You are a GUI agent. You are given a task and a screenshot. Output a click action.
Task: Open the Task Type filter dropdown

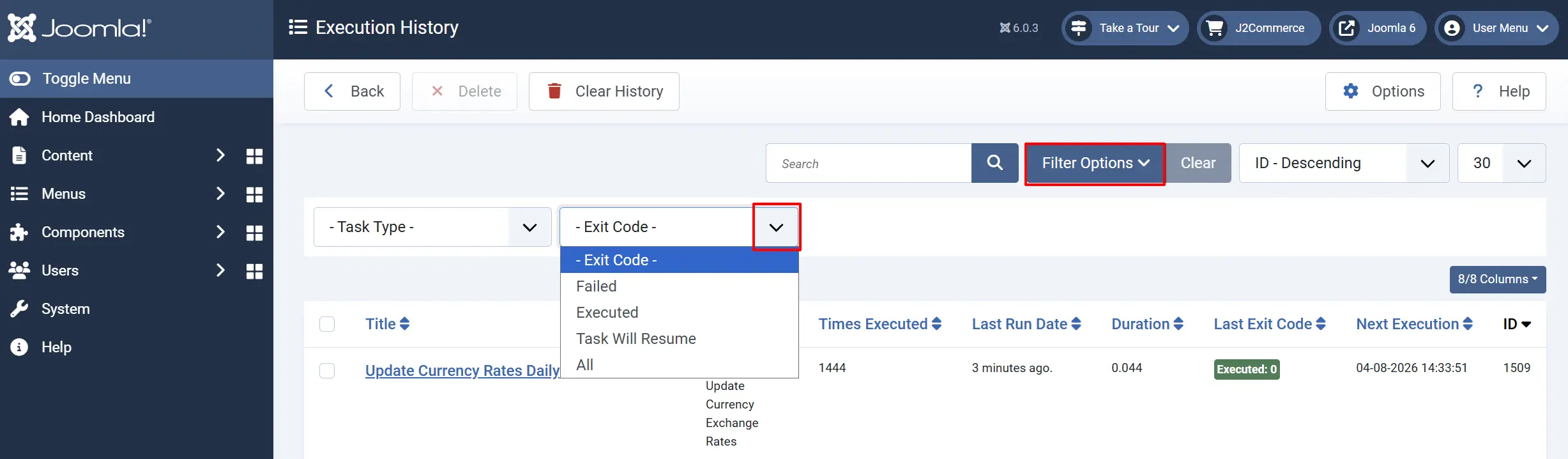[432, 227]
